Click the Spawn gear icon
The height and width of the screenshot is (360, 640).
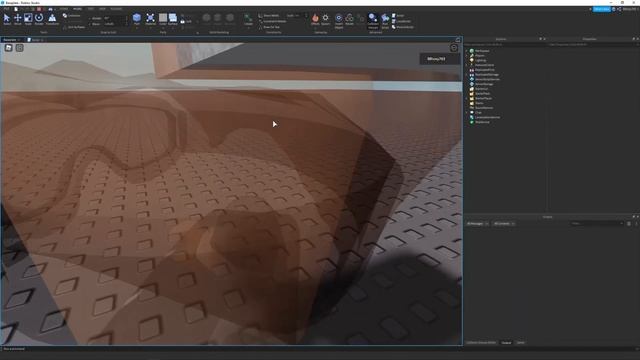pyautogui.click(x=325, y=19)
